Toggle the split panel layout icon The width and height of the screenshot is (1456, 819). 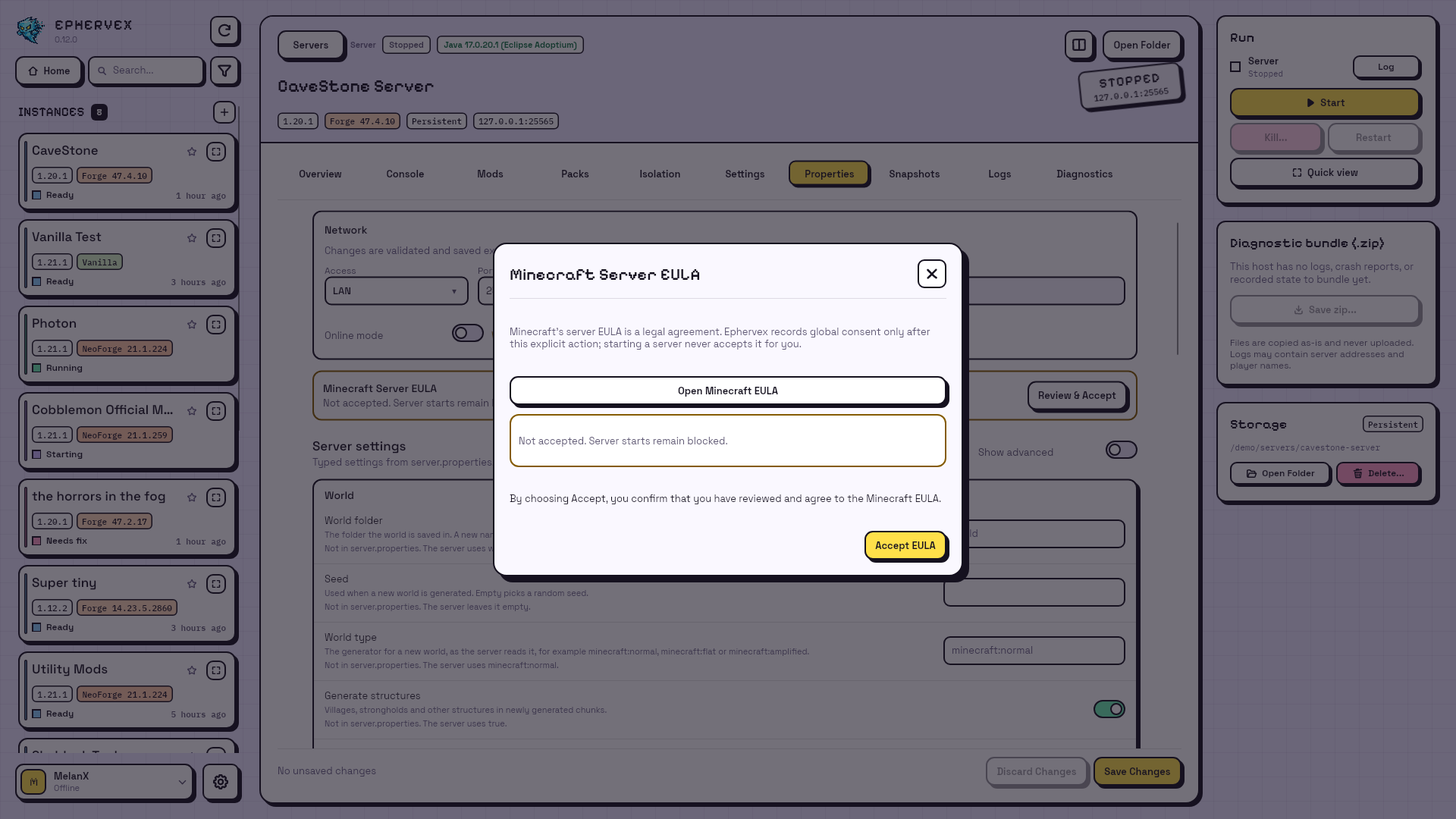(1079, 45)
